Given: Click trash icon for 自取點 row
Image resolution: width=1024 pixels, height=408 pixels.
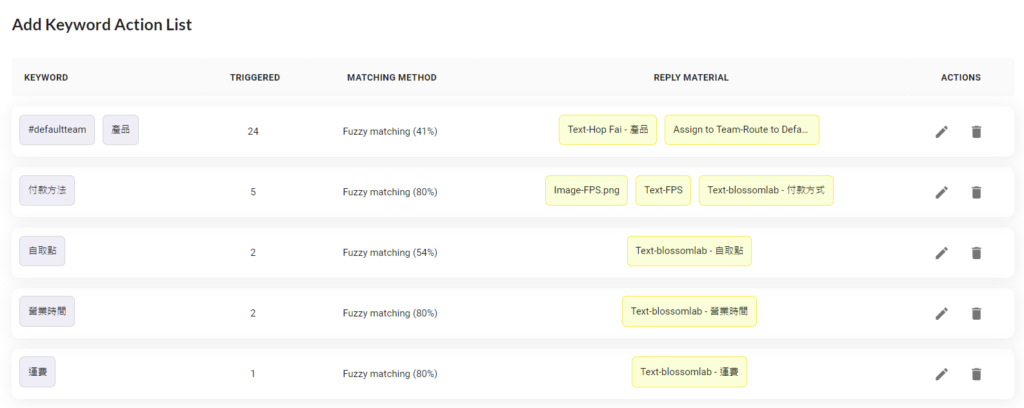Looking at the screenshot, I should (976, 253).
